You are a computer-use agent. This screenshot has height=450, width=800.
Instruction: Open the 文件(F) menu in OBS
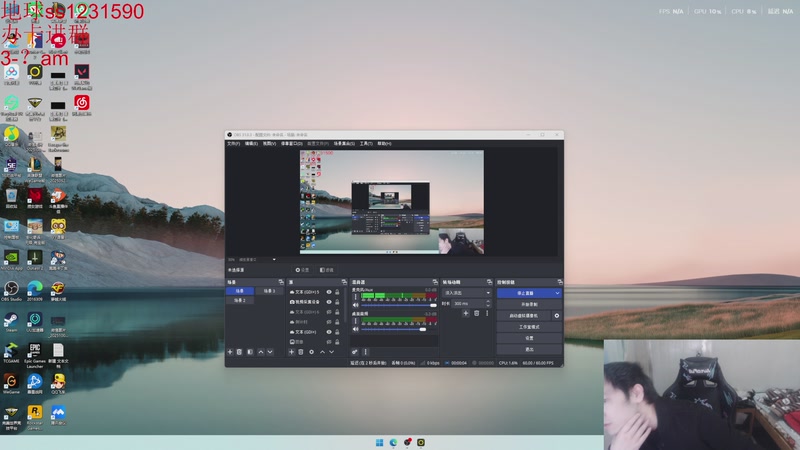coord(233,144)
